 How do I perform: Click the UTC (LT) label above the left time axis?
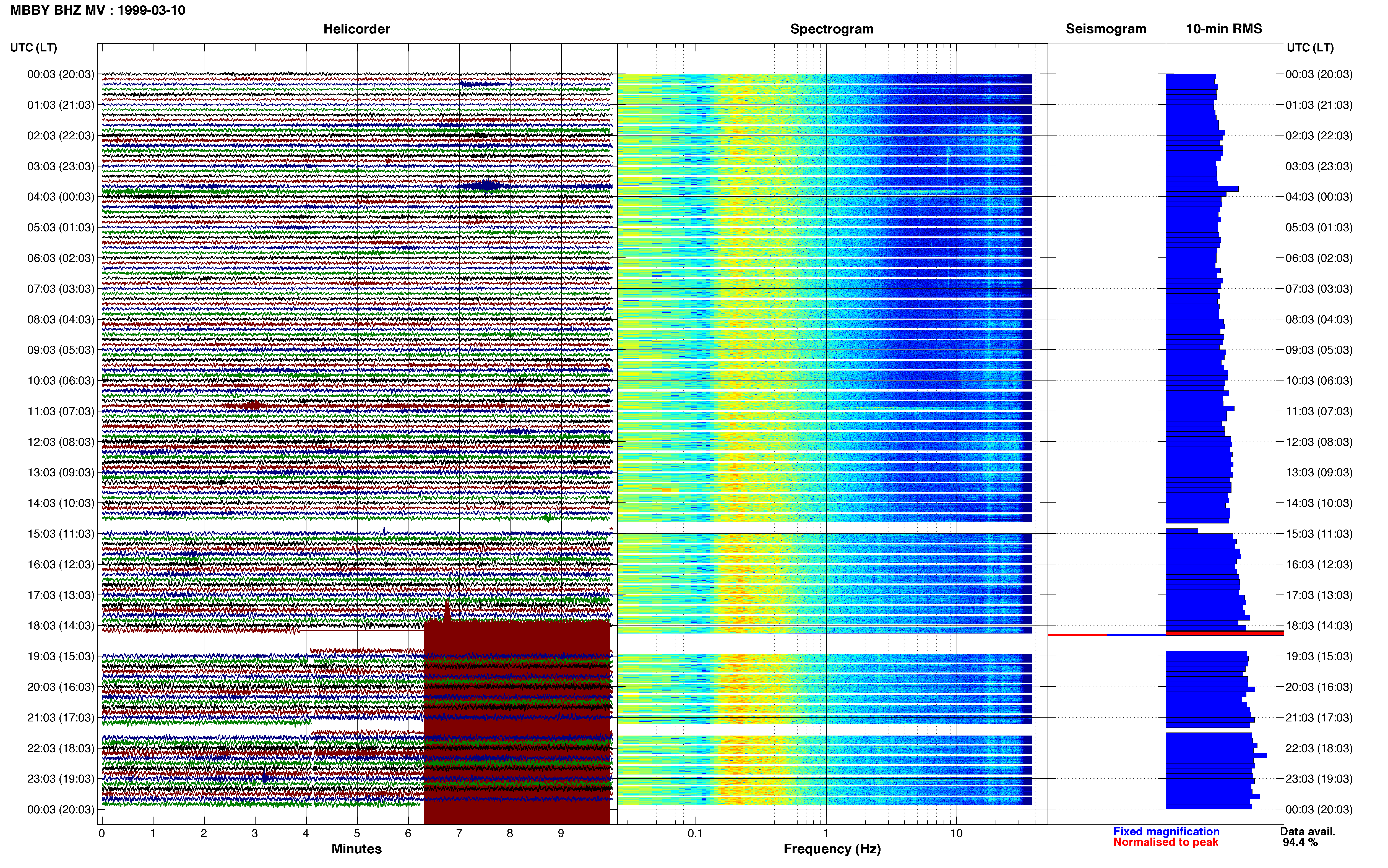point(33,48)
